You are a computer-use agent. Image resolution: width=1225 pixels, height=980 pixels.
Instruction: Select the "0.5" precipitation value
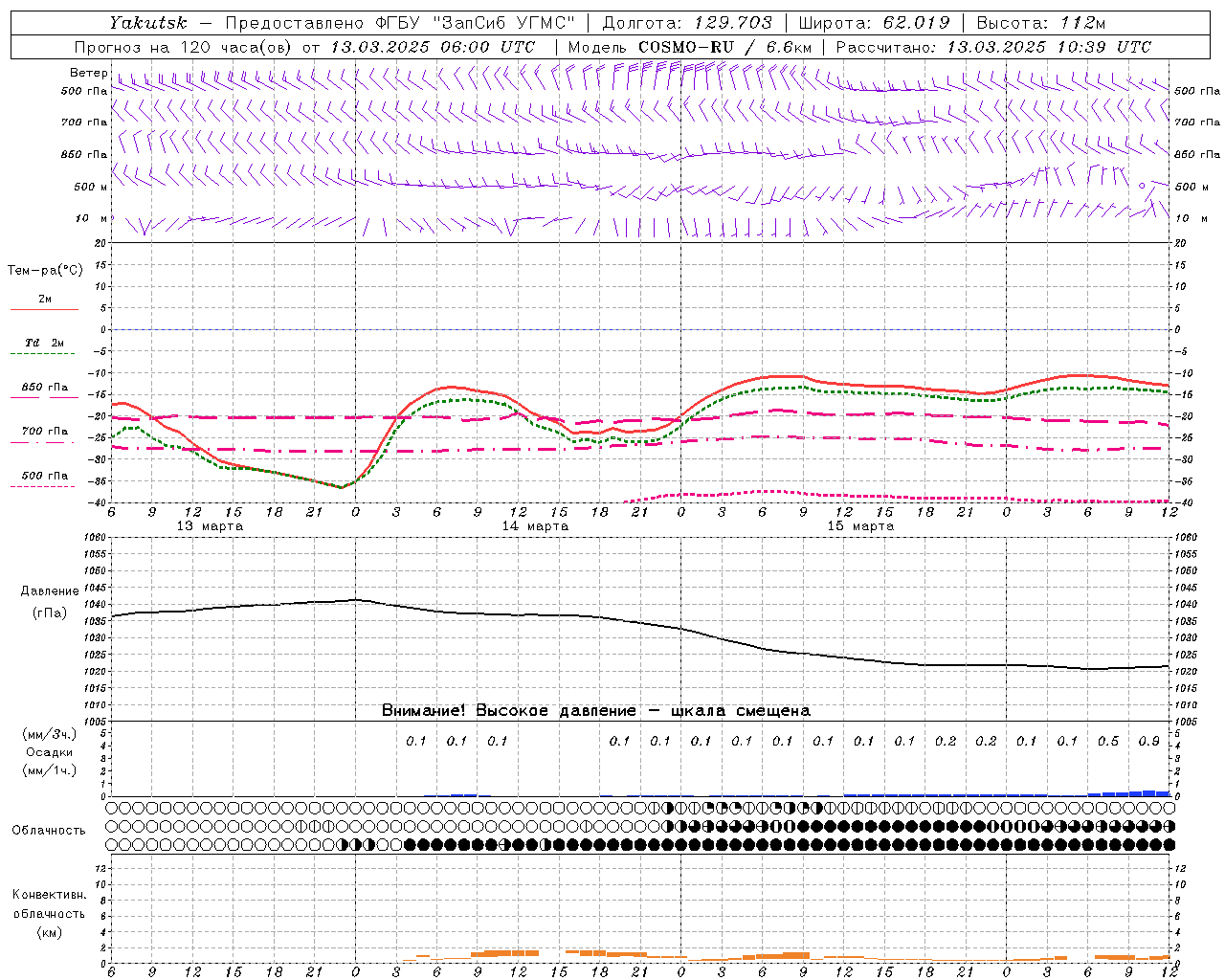coord(1108,742)
